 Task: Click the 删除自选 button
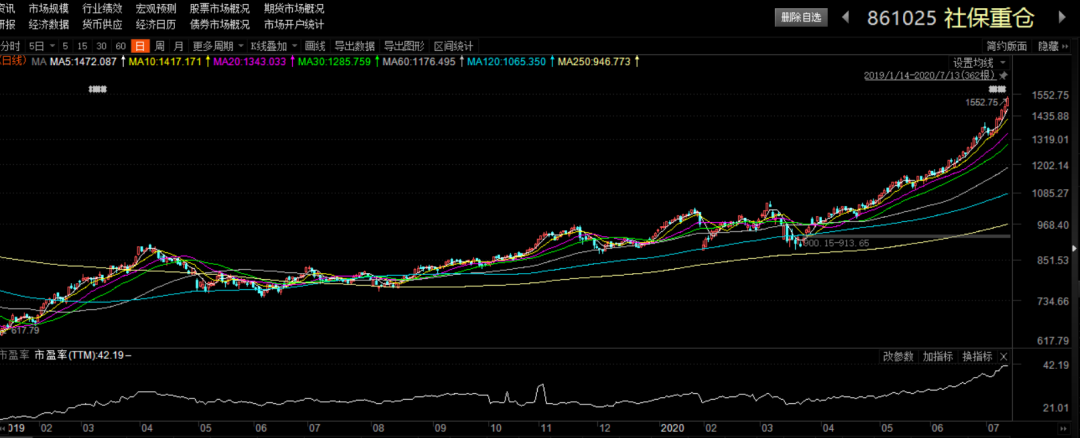(x=802, y=17)
